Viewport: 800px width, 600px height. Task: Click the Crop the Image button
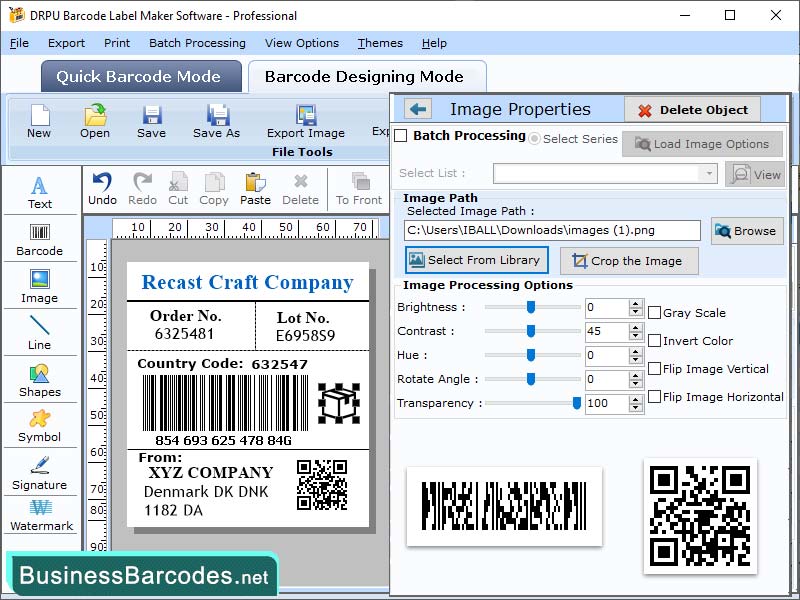(628, 261)
